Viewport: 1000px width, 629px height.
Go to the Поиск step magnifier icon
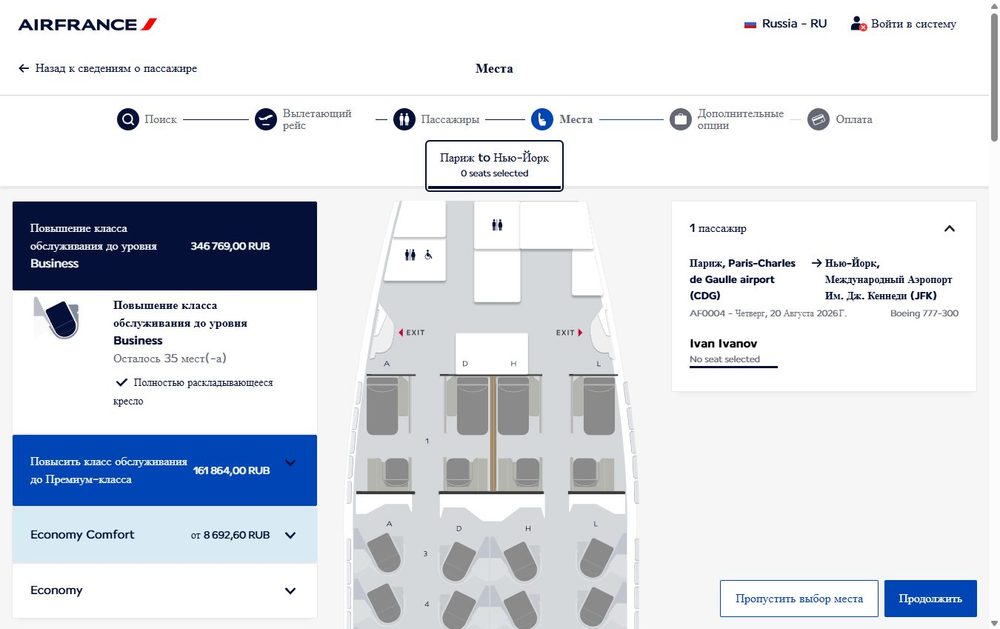pos(128,119)
